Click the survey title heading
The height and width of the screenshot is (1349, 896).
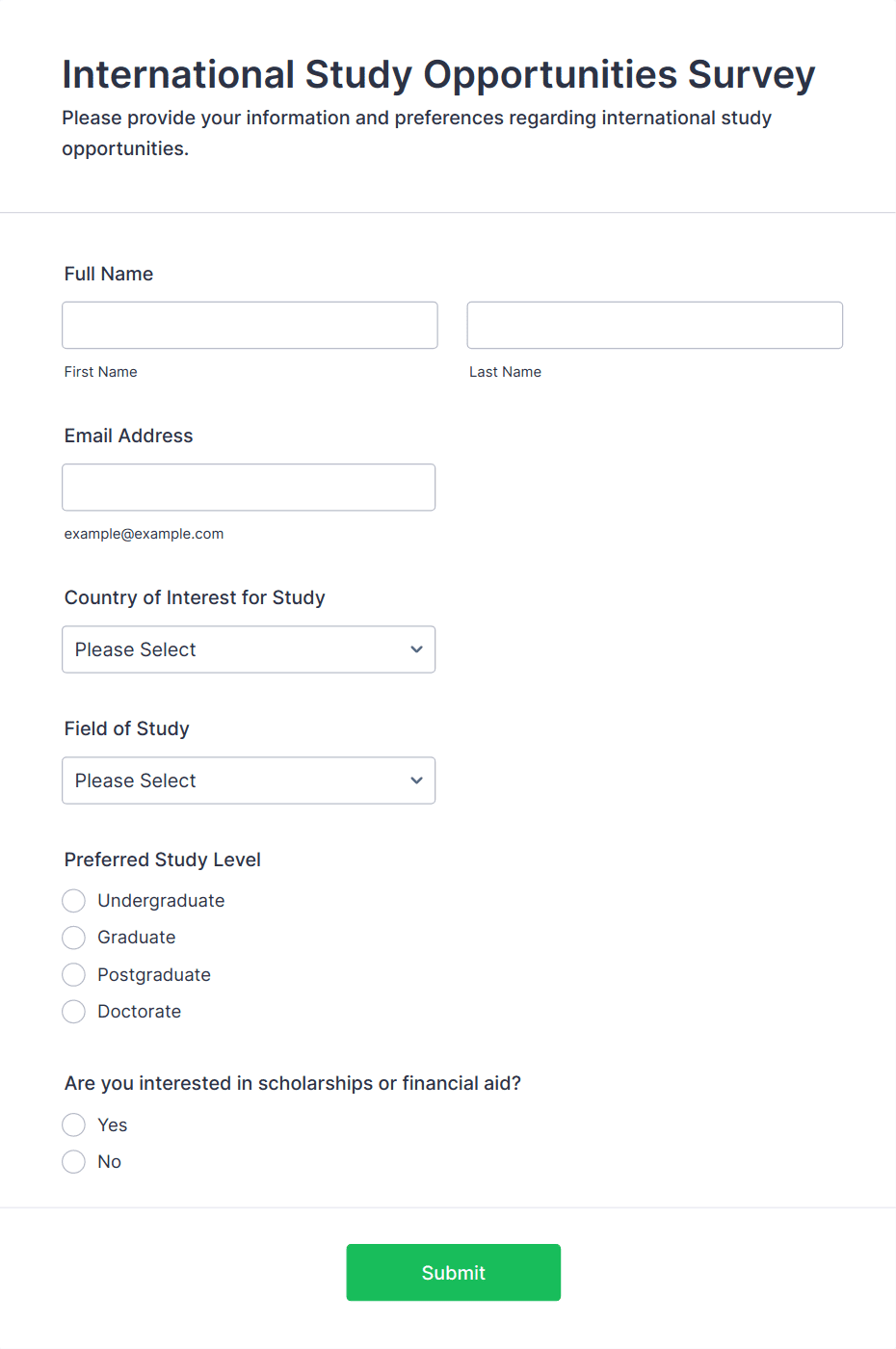point(438,74)
